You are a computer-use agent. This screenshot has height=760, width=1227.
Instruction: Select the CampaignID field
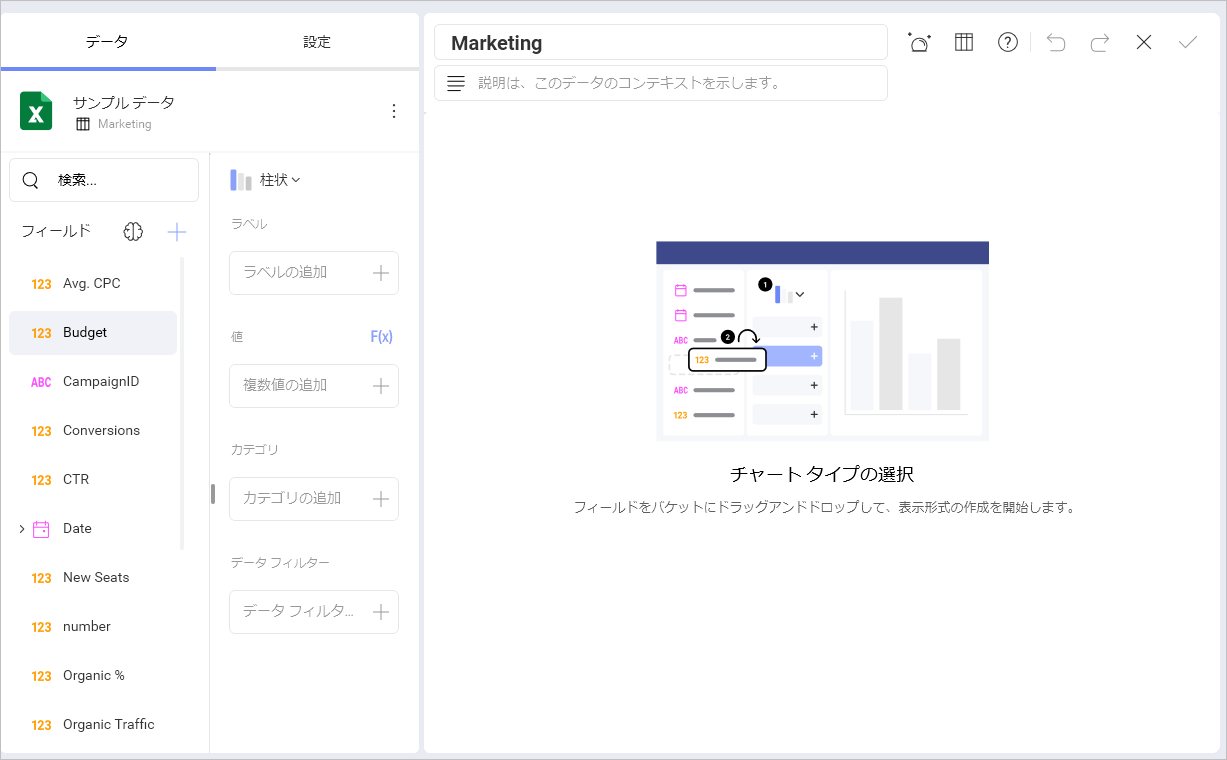[93, 381]
